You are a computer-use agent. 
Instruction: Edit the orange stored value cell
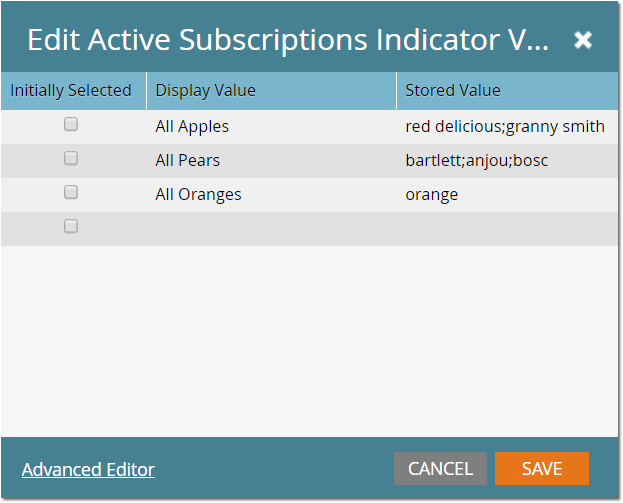[432, 194]
